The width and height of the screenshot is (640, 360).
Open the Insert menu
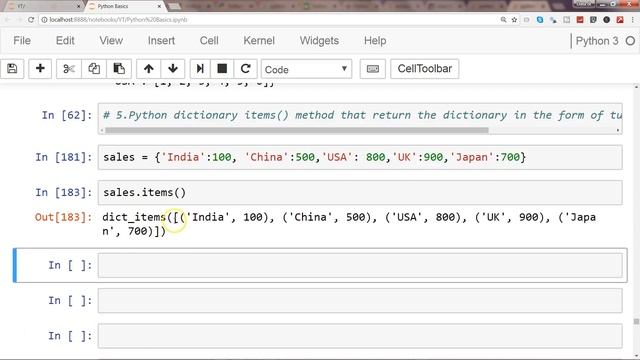pos(161,41)
